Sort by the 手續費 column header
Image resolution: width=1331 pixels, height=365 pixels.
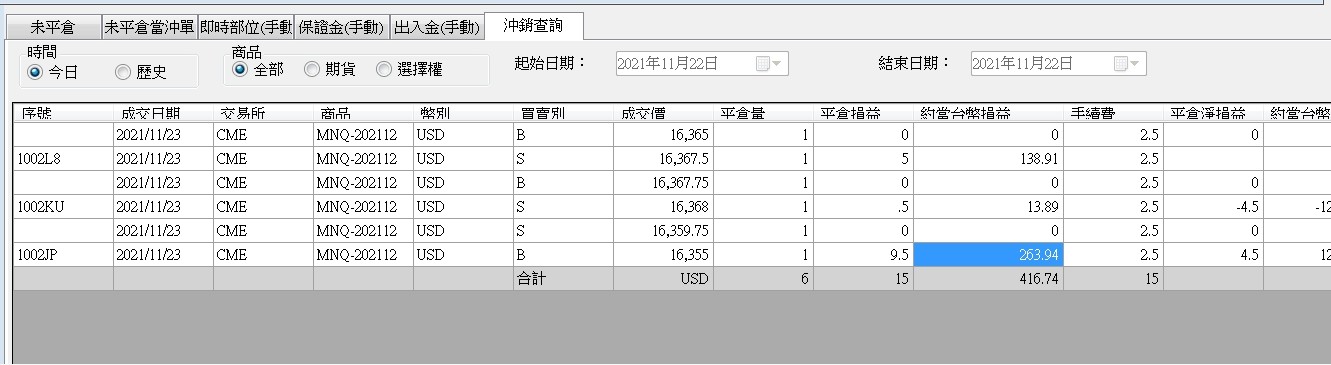(1113, 113)
